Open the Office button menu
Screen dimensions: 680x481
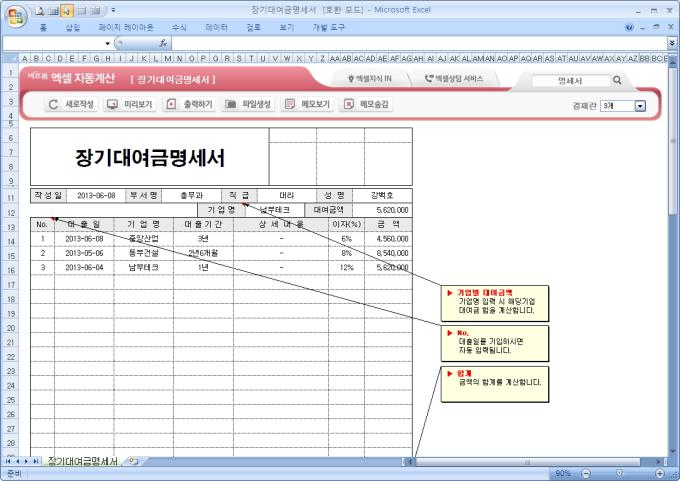click(x=16, y=16)
